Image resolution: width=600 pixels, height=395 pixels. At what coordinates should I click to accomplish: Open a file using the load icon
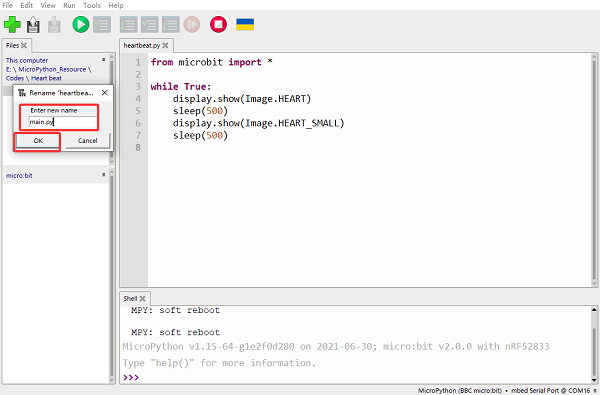pyautogui.click(x=33, y=25)
